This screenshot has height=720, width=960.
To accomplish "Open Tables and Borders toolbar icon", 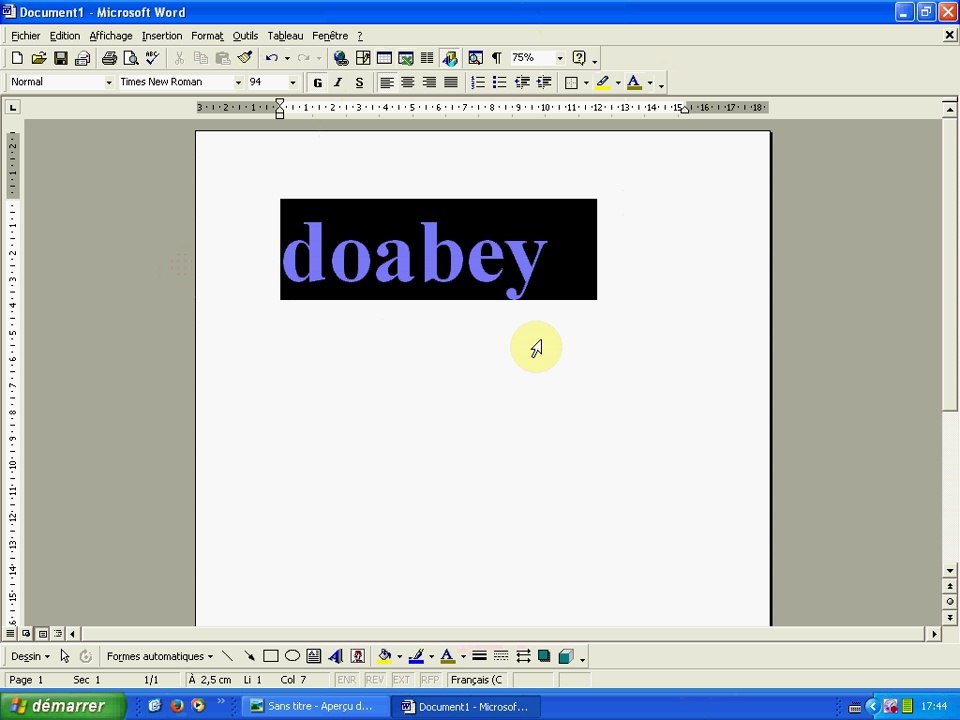I will 362,58.
